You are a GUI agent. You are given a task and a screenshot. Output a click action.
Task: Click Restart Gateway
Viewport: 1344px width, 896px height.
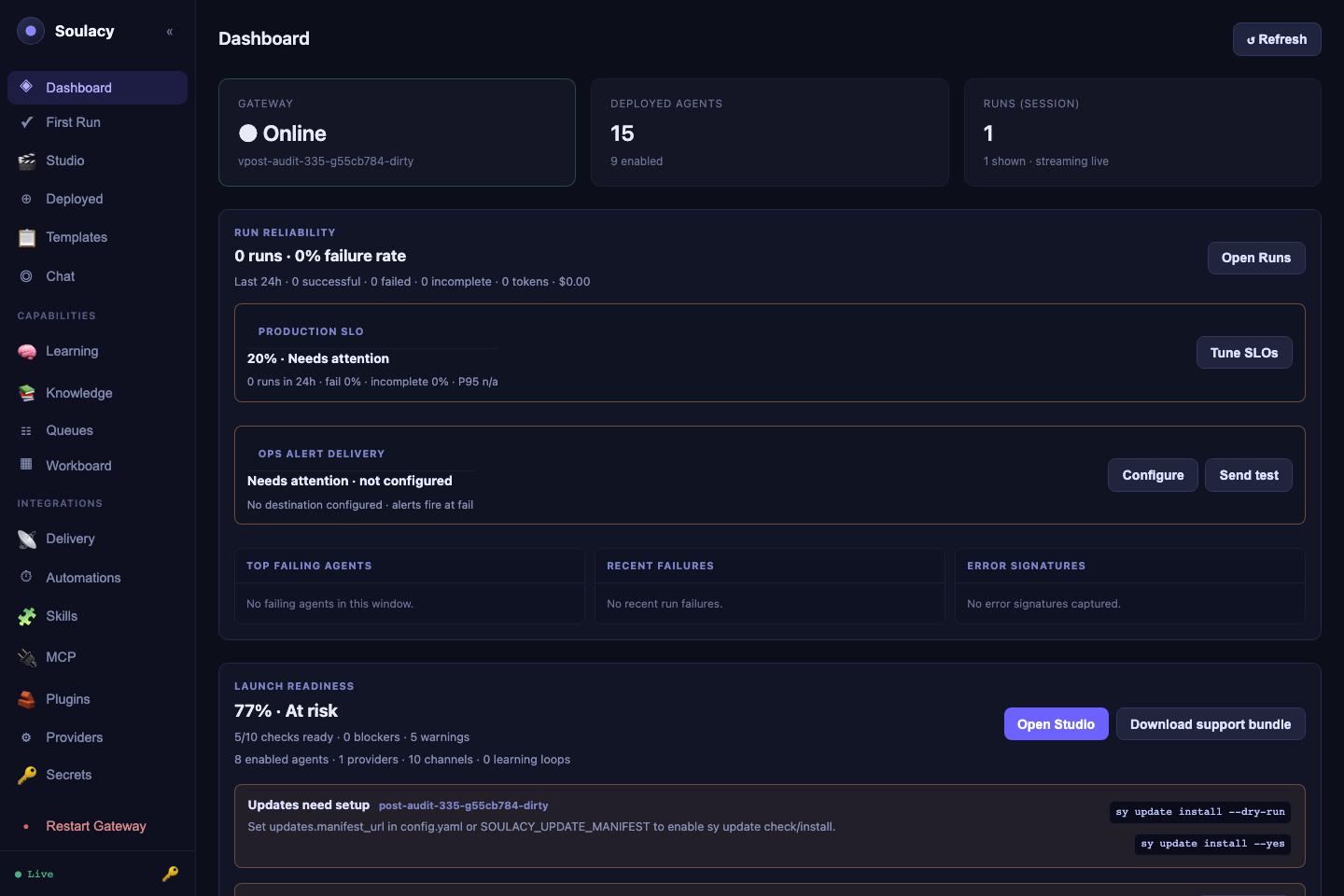pyautogui.click(x=97, y=826)
